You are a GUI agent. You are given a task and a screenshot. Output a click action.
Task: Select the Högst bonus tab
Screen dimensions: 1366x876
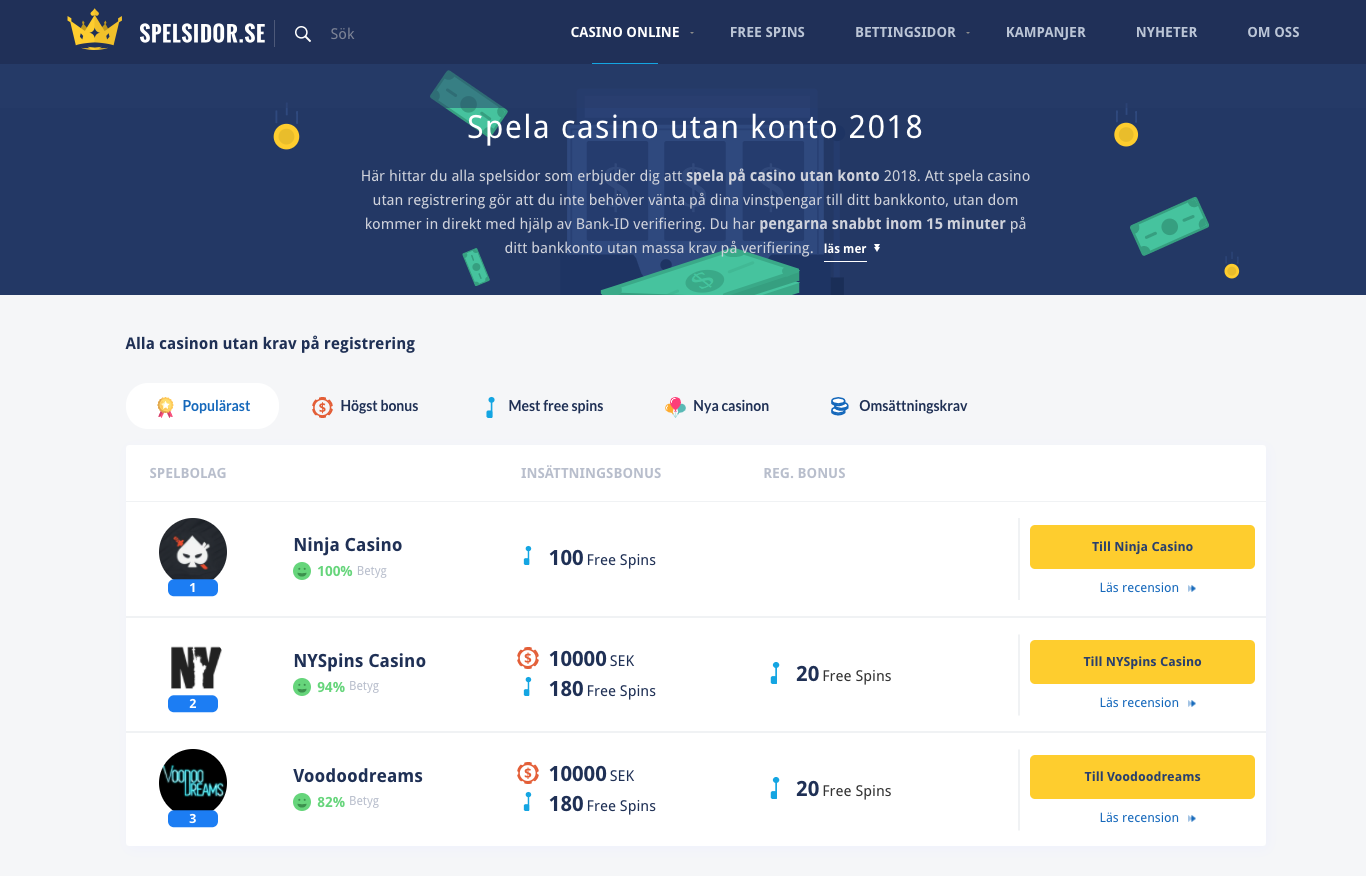[x=365, y=406]
